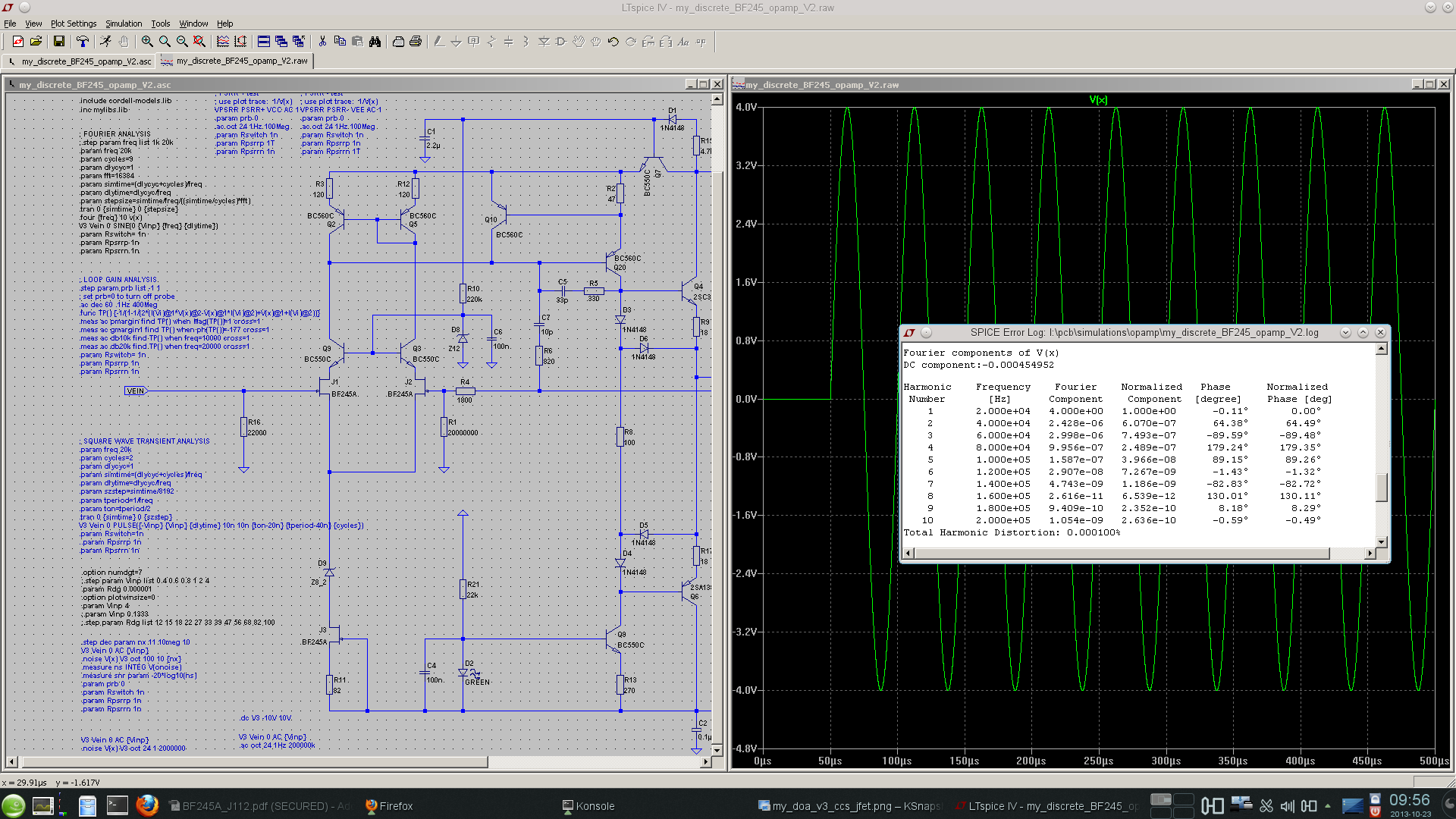This screenshot has height=819, width=1456.
Task: Cascade windows with the toolbar icon
Action: pos(281,42)
